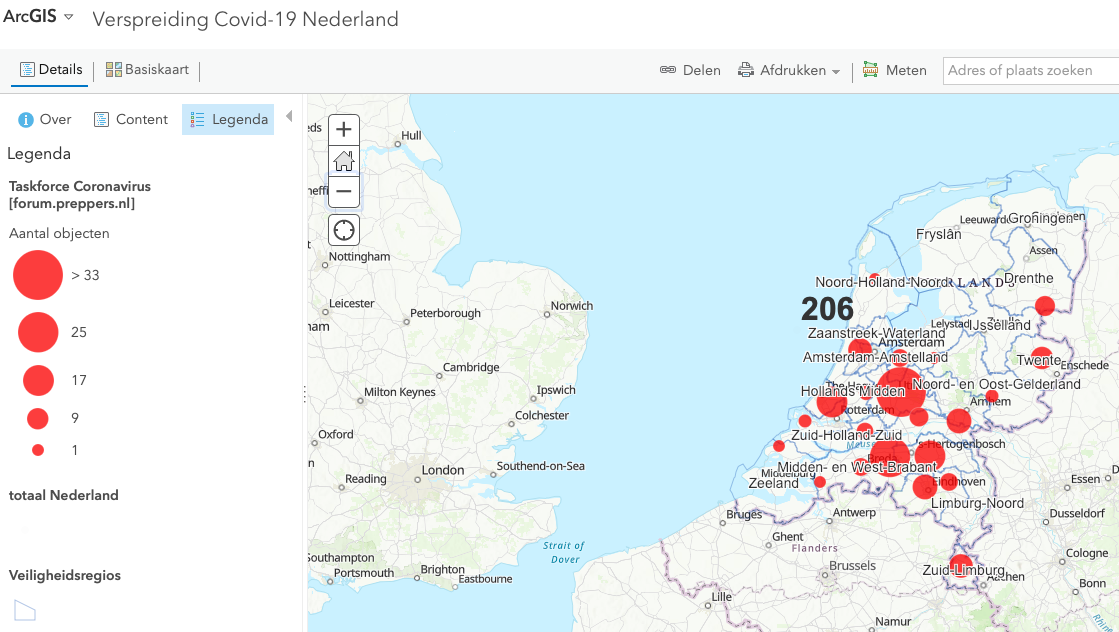Focus the address or place search field
This screenshot has width=1119, height=632.
[1031, 71]
